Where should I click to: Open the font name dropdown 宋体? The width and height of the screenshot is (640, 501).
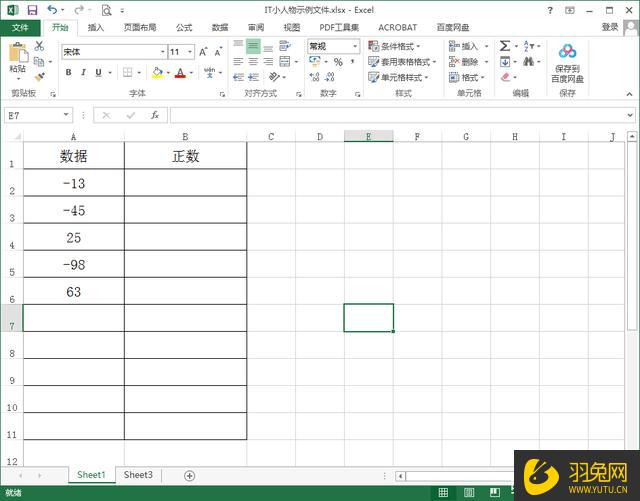pos(162,52)
